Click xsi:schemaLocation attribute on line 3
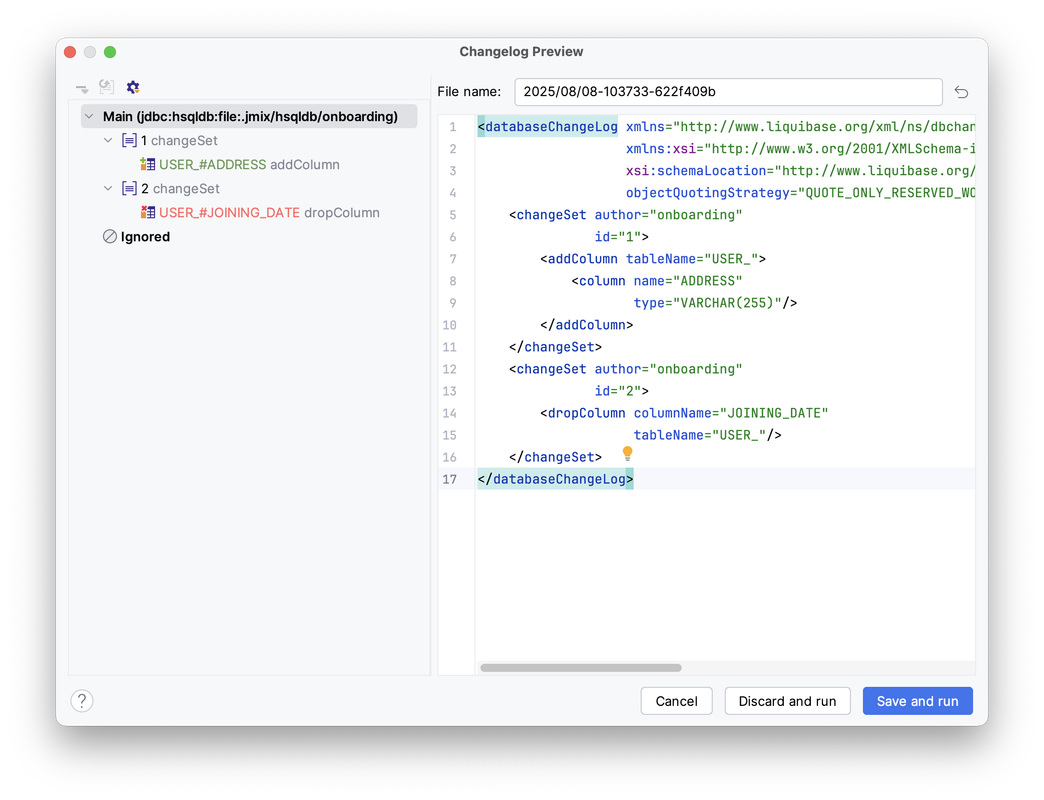Viewport: 1044px width, 800px height. click(x=800, y=171)
